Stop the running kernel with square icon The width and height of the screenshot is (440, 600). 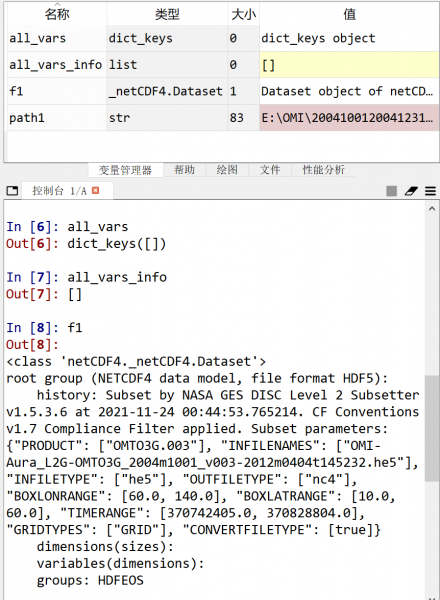tap(391, 191)
